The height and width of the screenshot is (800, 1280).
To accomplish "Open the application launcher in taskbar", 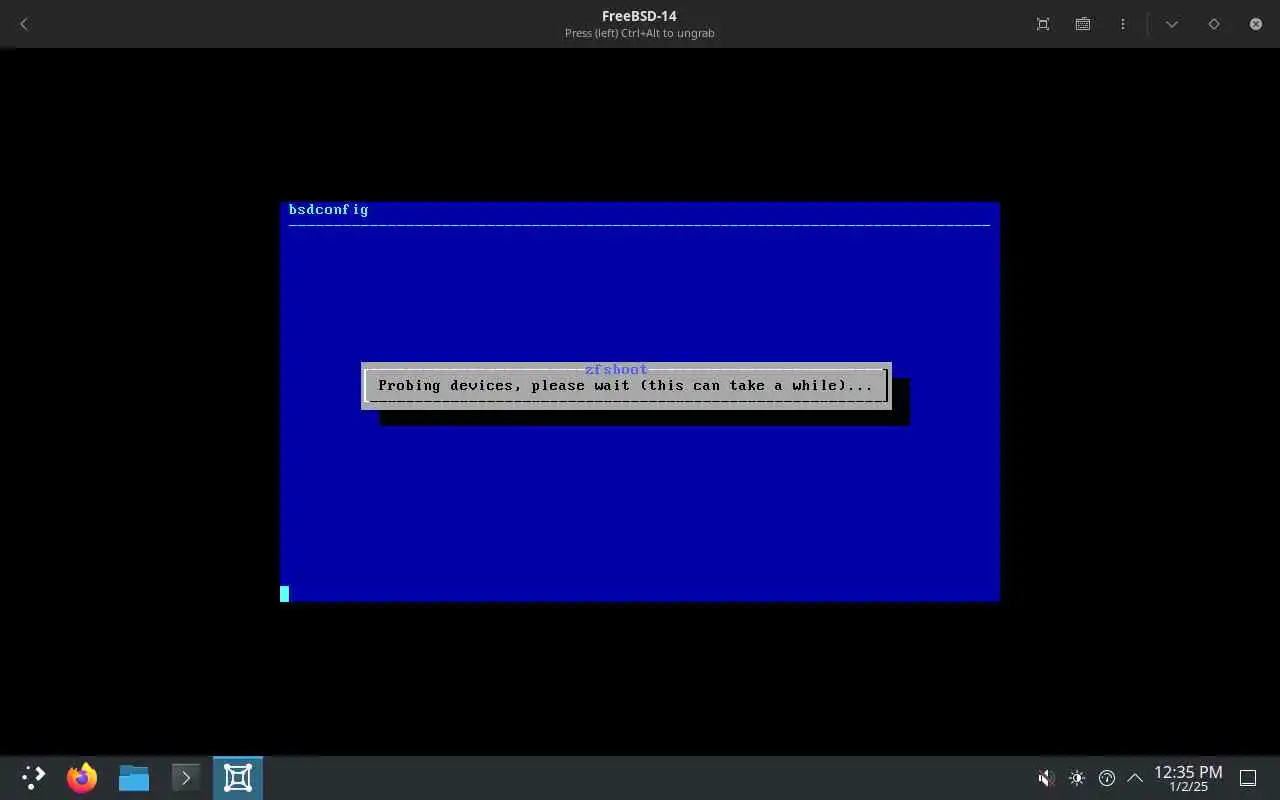I will [33, 778].
